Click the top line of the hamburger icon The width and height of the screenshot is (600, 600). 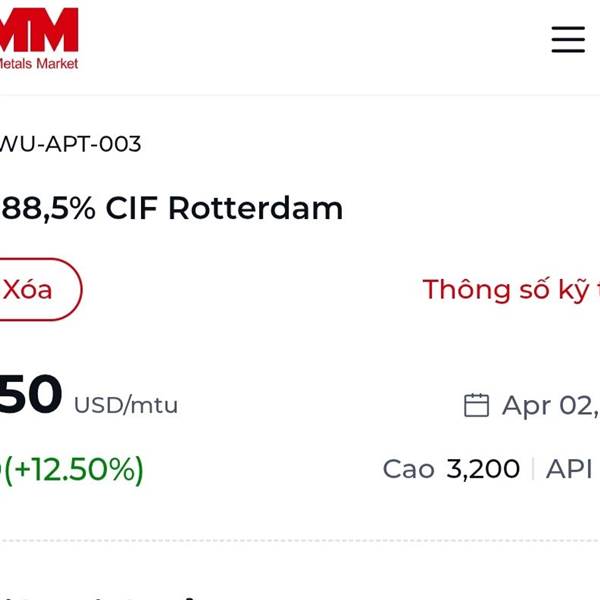tap(568, 28)
